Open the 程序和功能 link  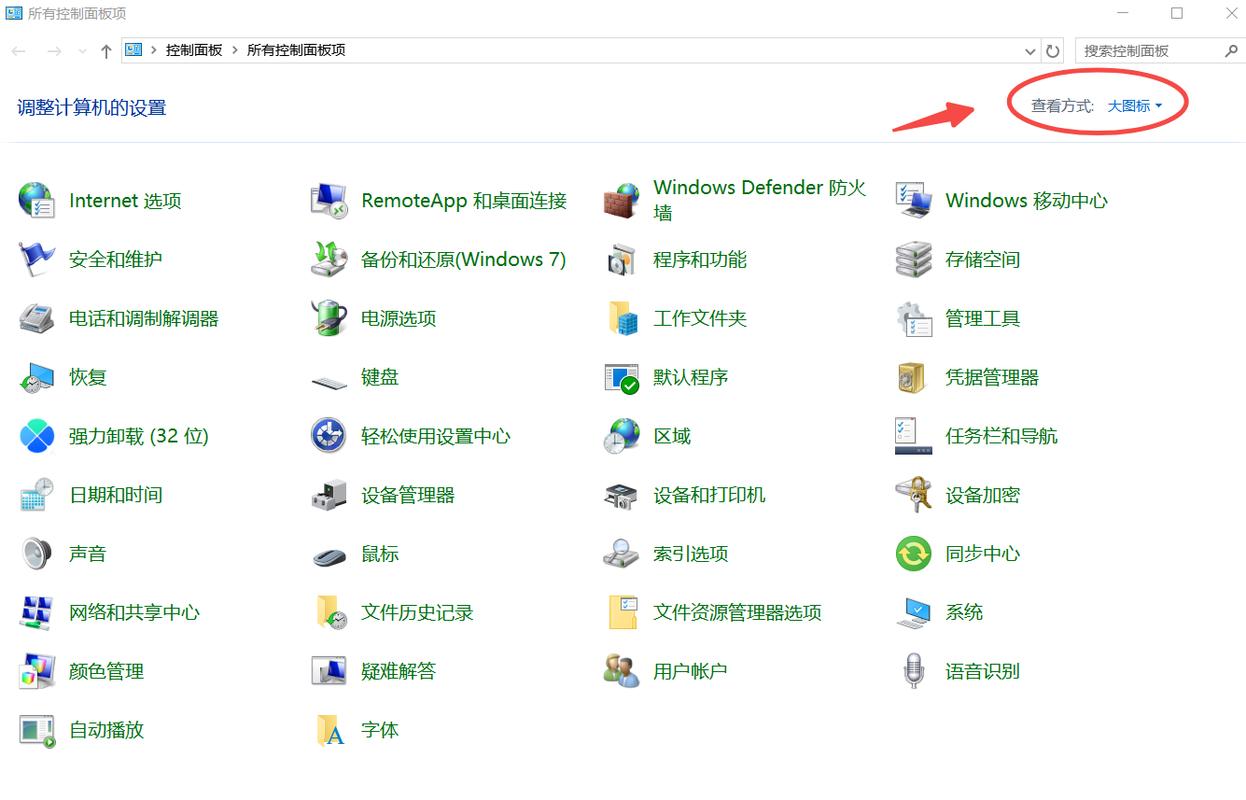700,260
